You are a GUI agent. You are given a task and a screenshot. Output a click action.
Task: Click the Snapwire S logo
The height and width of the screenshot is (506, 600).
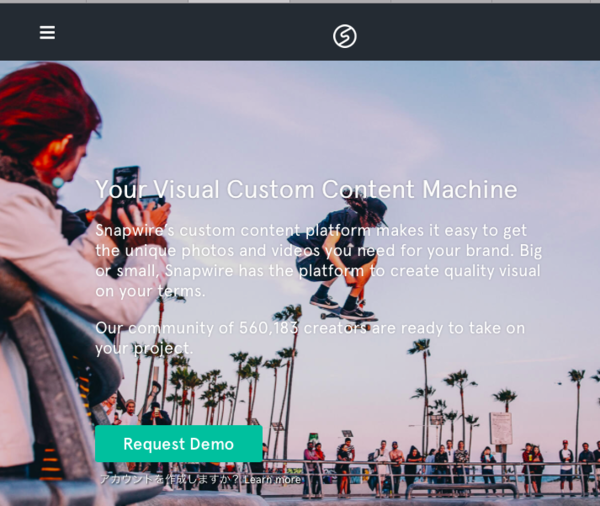pos(344,36)
